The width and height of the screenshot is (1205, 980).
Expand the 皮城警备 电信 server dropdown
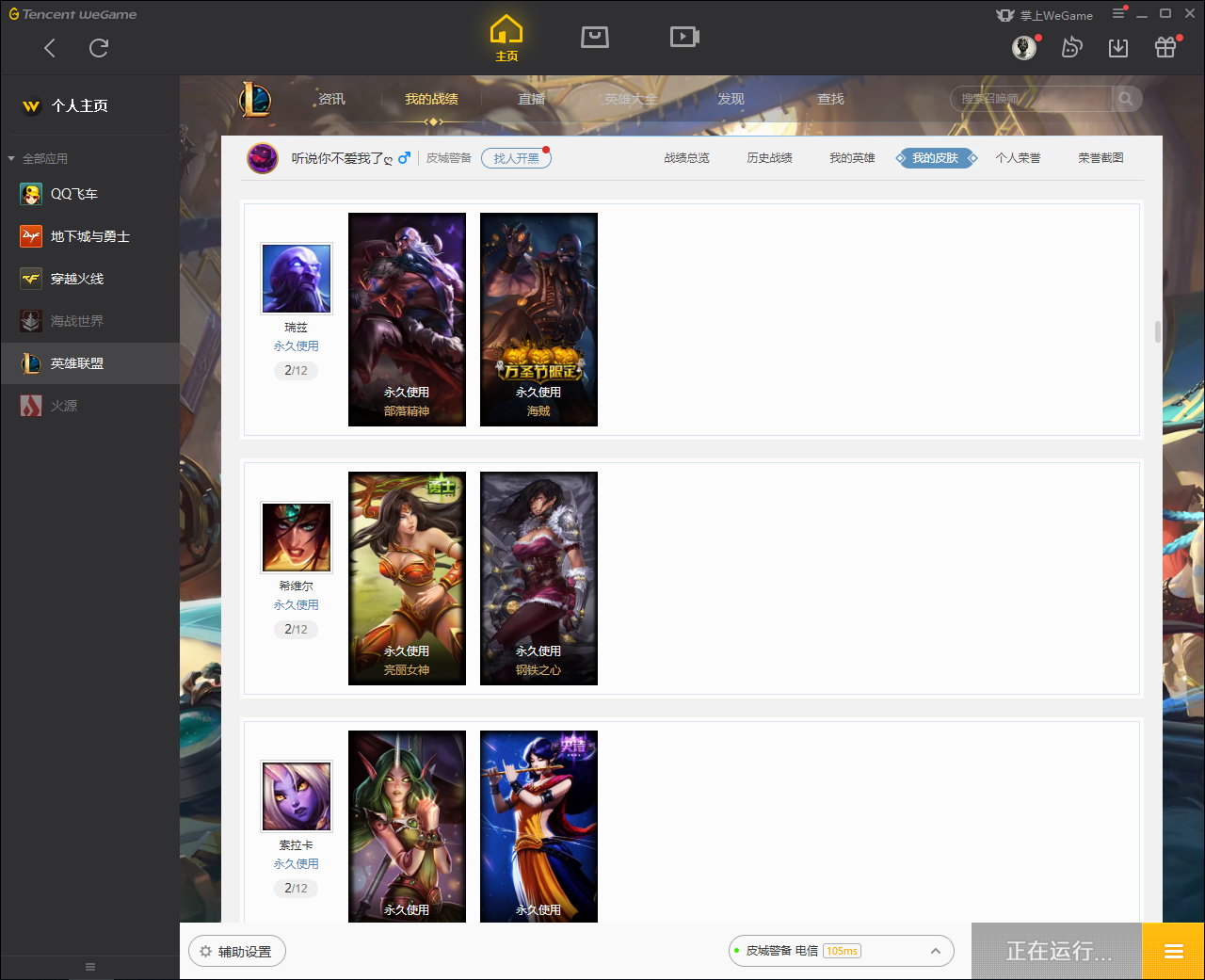coord(842,951)
